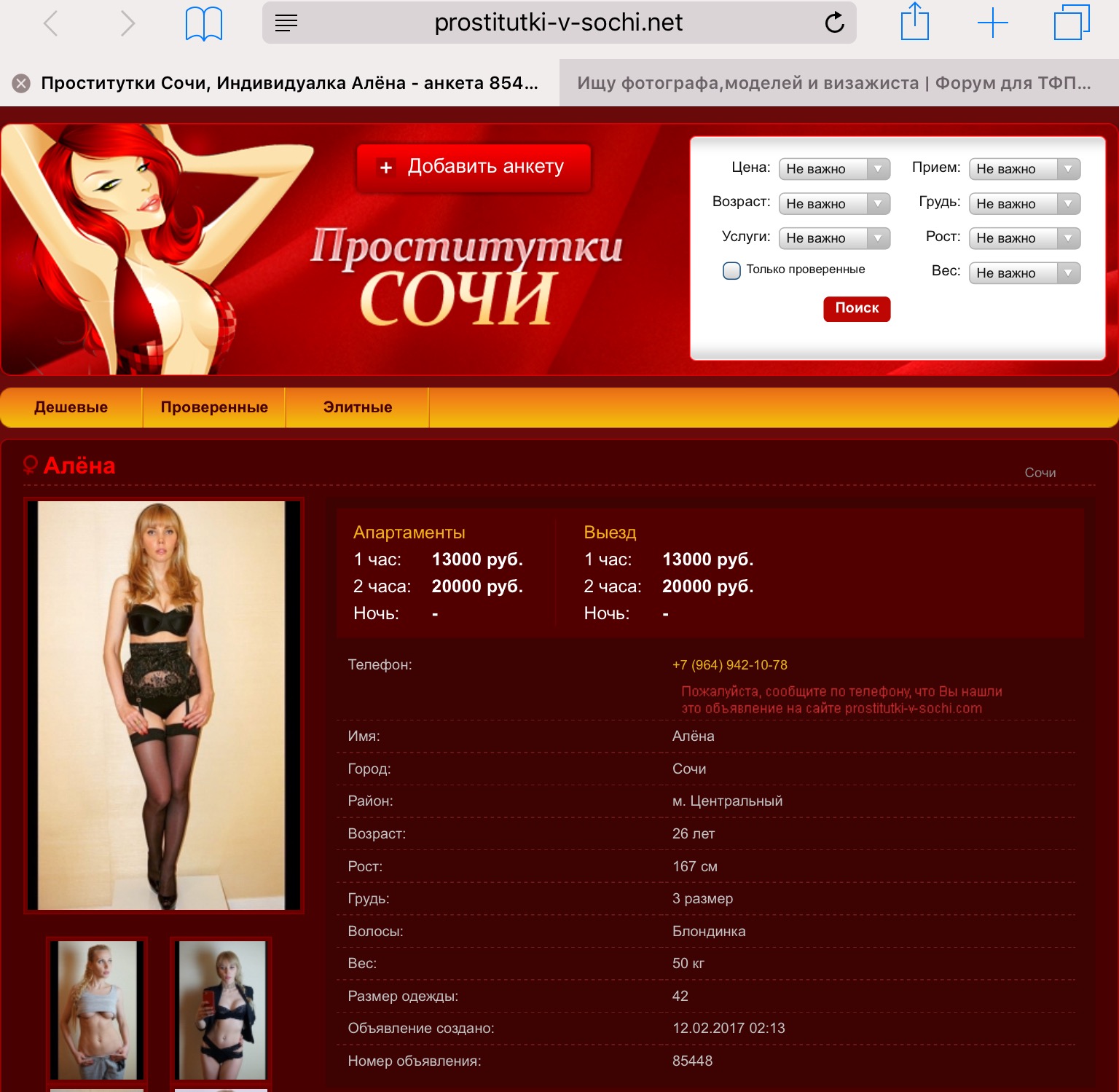Reload the page with the refresh icon
This screenshot has height=1092, width=1119.
pyautogui.click(x=834, y=23)
